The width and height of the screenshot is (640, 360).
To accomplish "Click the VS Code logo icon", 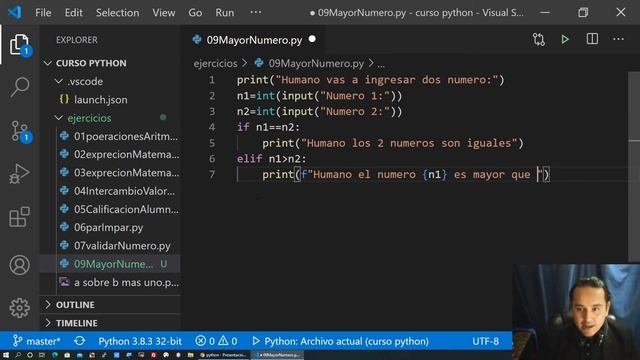I will pyautogui.click(x=15, y=12).
